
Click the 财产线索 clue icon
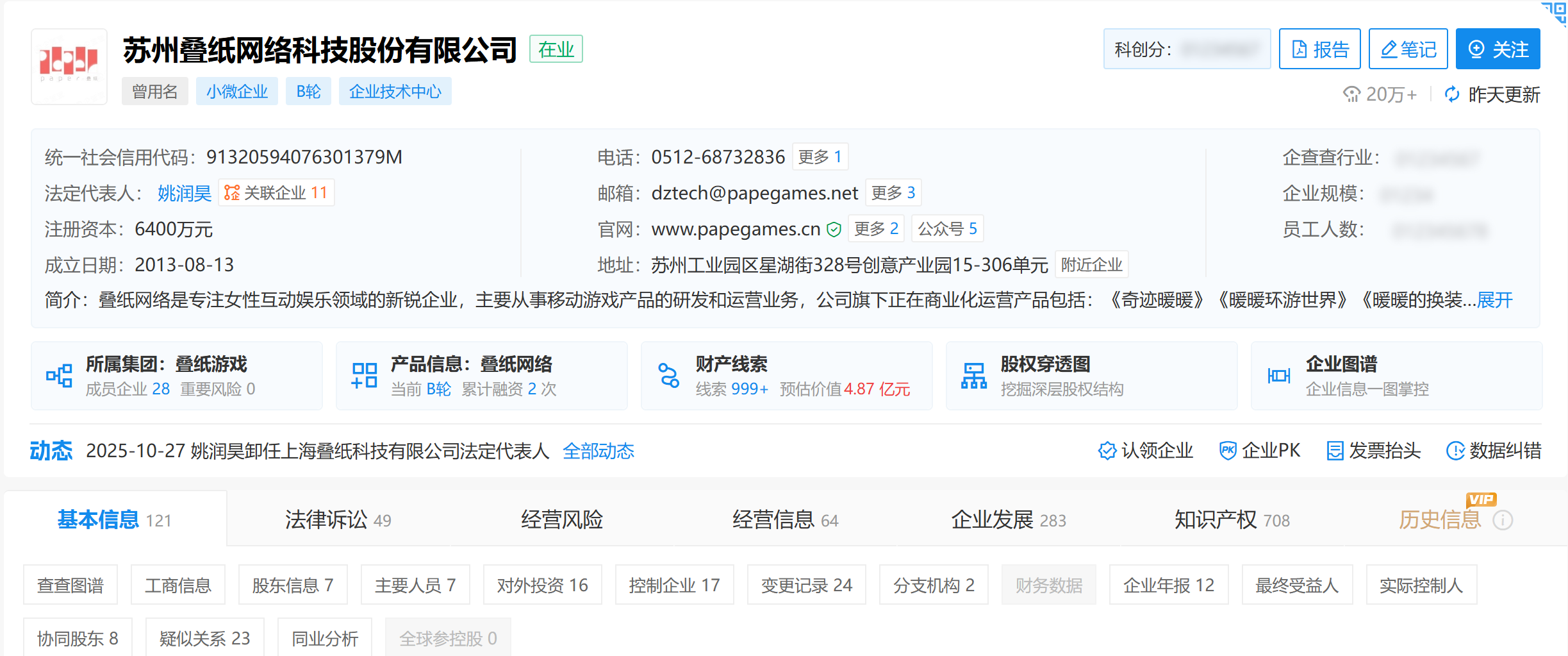(668, 376)
